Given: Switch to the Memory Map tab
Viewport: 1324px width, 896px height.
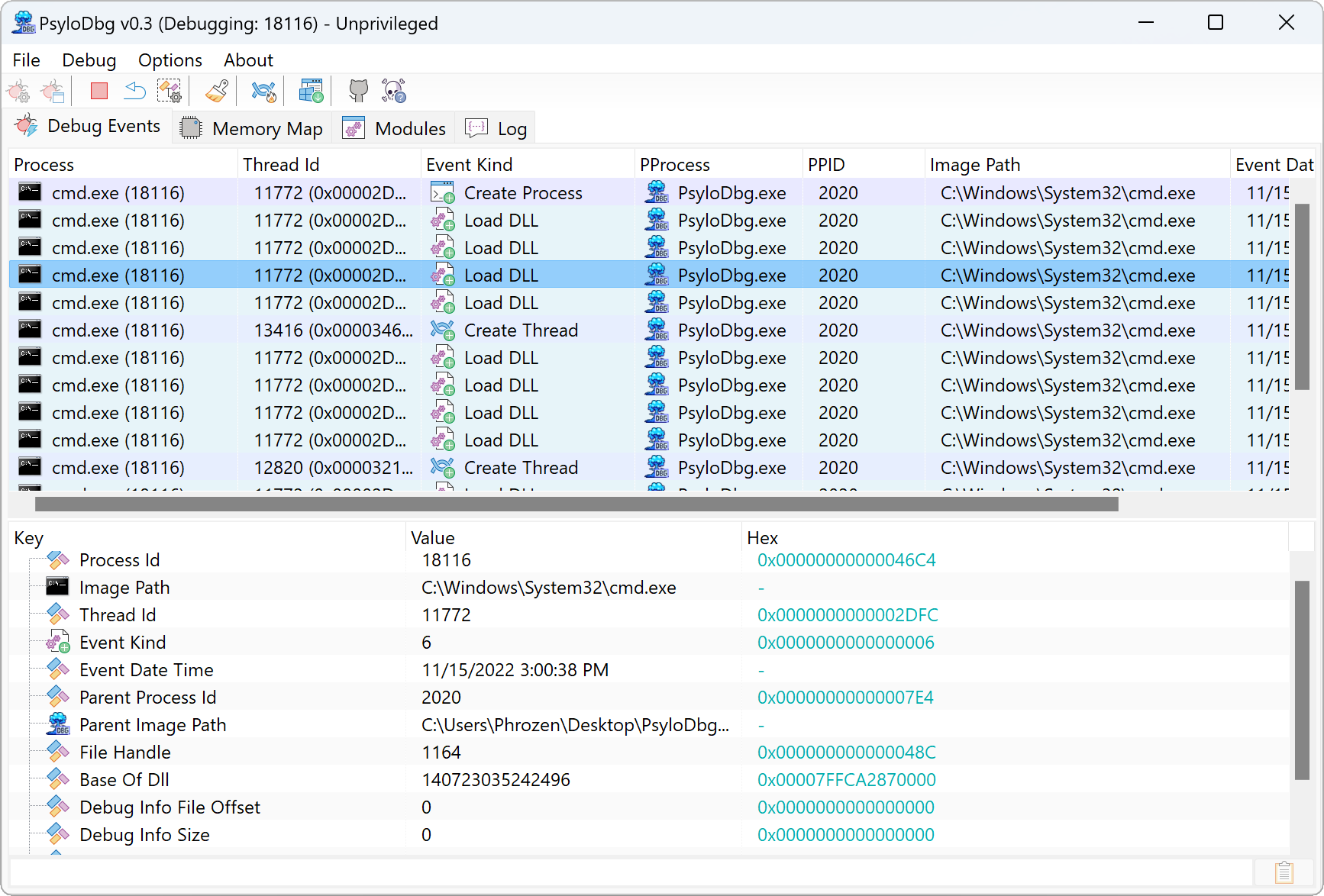Looking at the screenshot, I should tap(253, 128).
